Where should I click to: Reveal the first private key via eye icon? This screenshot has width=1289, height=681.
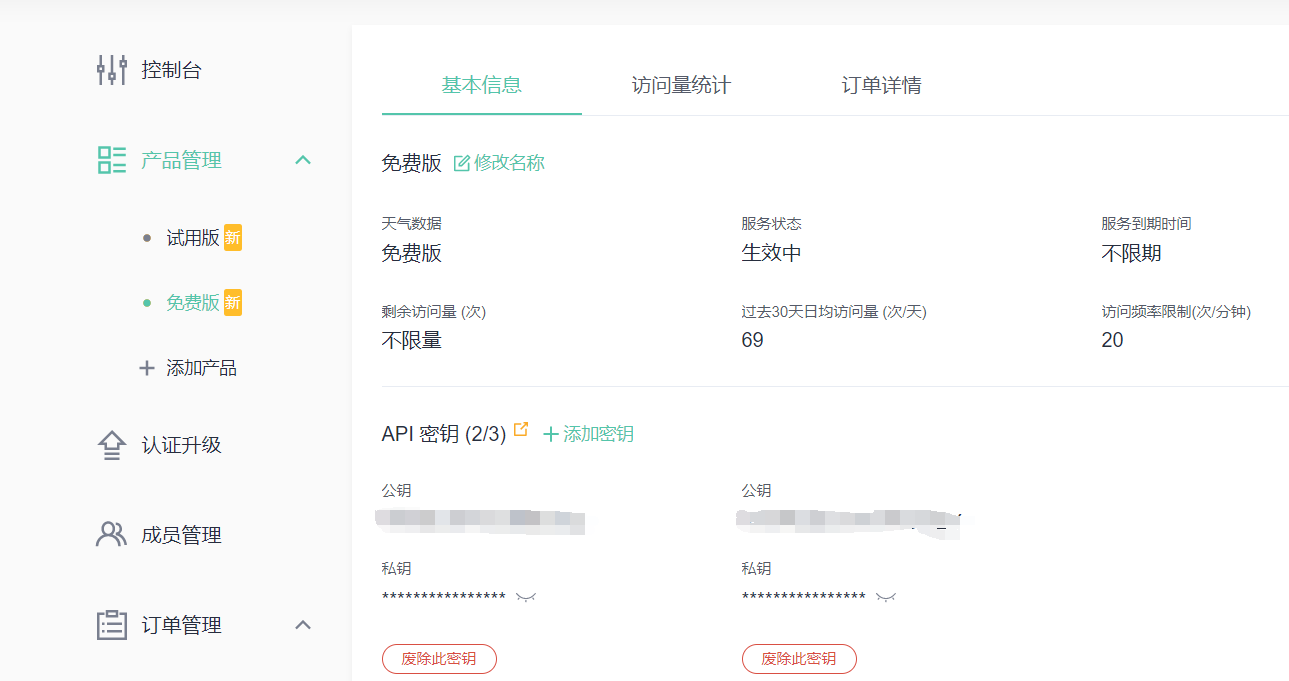[x=526, y=597]
